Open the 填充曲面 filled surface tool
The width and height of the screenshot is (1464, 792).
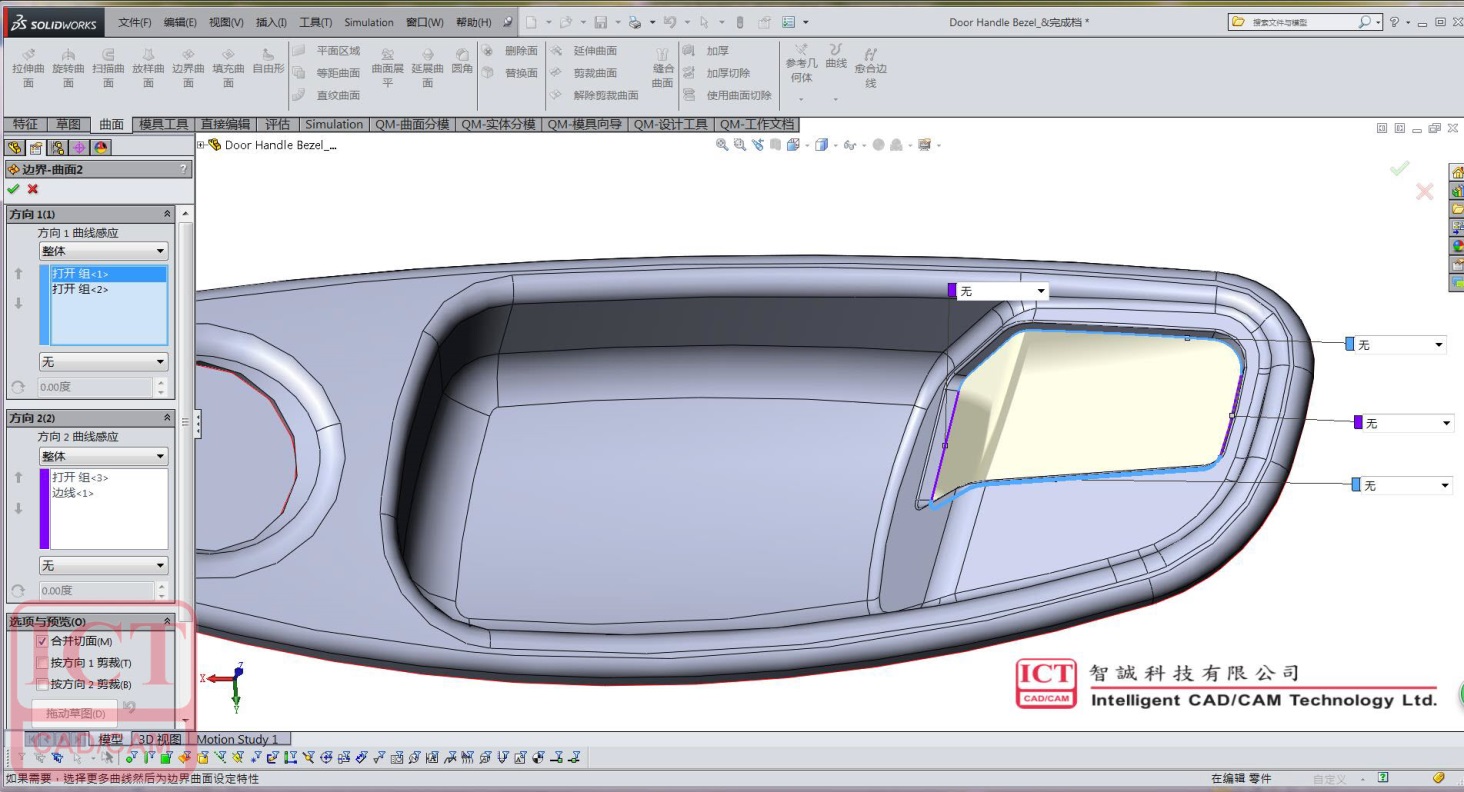pyautogui.click(x=228, y=66)
